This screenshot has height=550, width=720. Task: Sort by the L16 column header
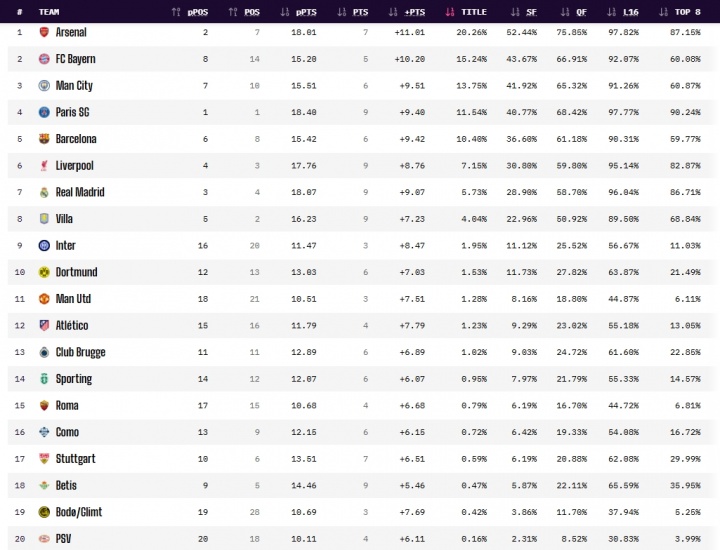tap(623, 12)
